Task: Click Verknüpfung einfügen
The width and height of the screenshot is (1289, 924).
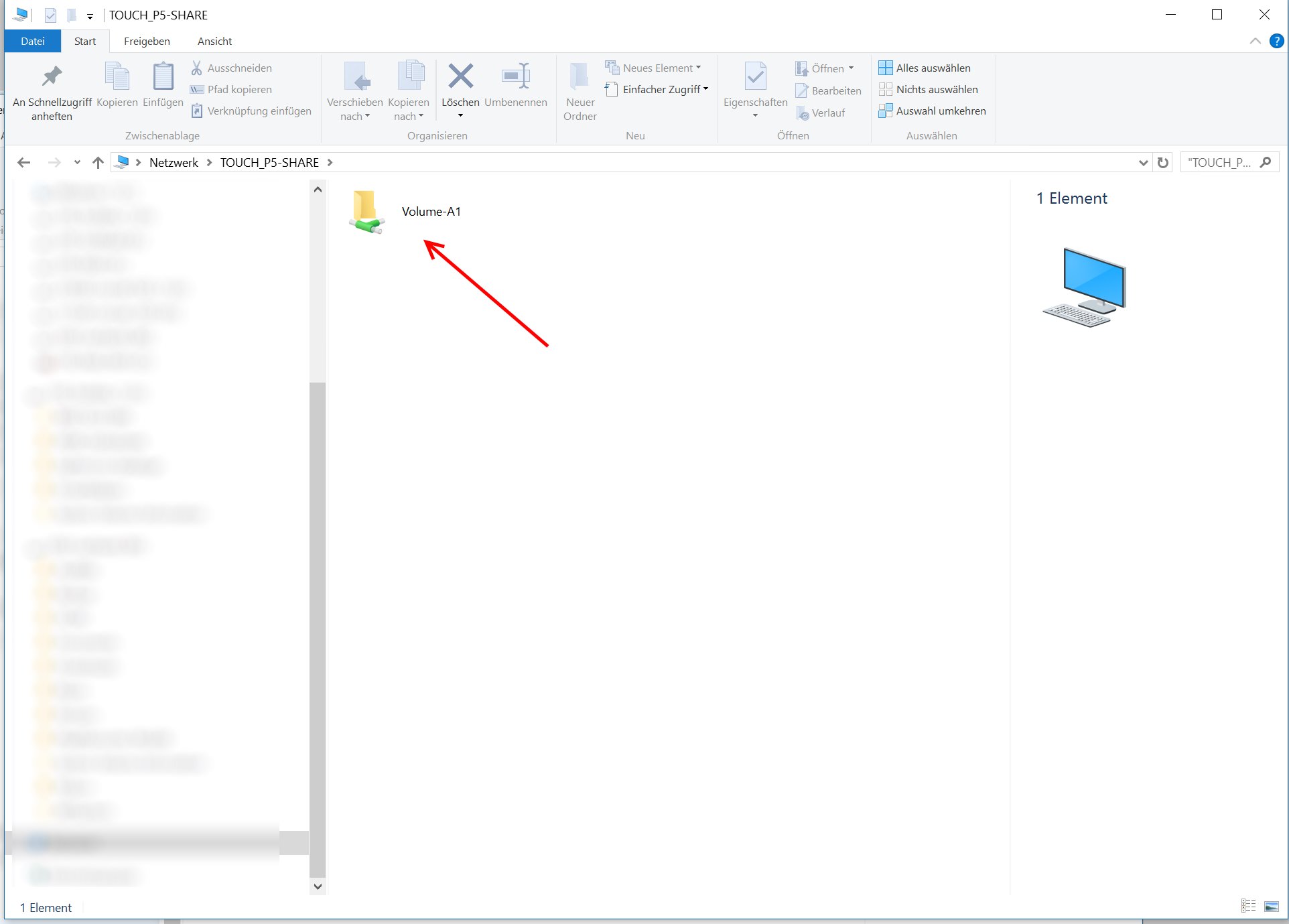Action: (x=251, y=111)
